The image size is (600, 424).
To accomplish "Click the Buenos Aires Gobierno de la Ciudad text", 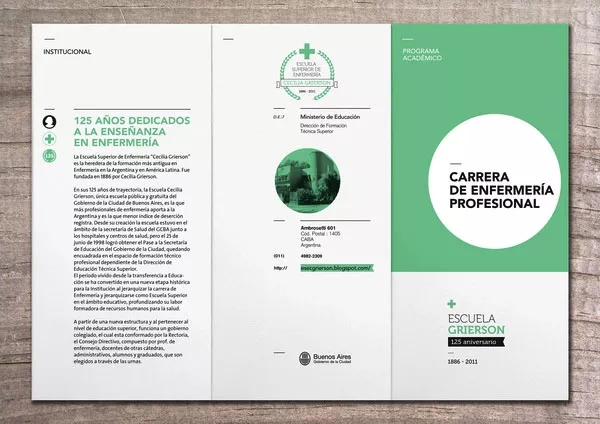I will click(x=332, y=359).
